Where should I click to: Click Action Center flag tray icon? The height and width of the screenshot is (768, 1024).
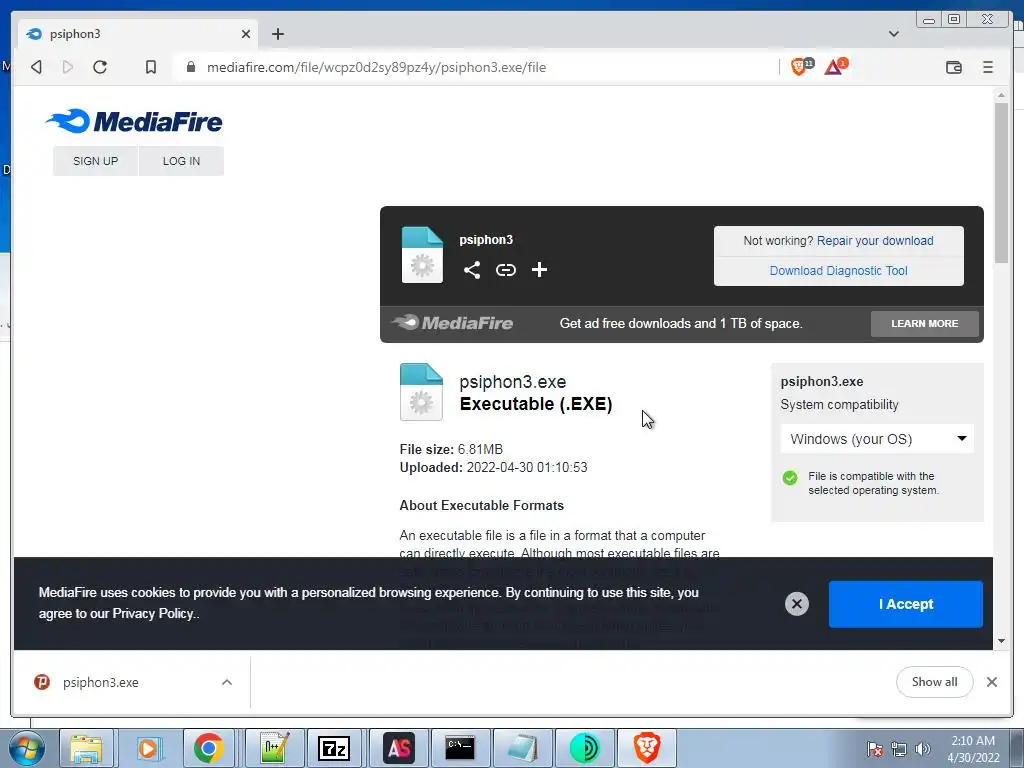(x=875, y=749)
